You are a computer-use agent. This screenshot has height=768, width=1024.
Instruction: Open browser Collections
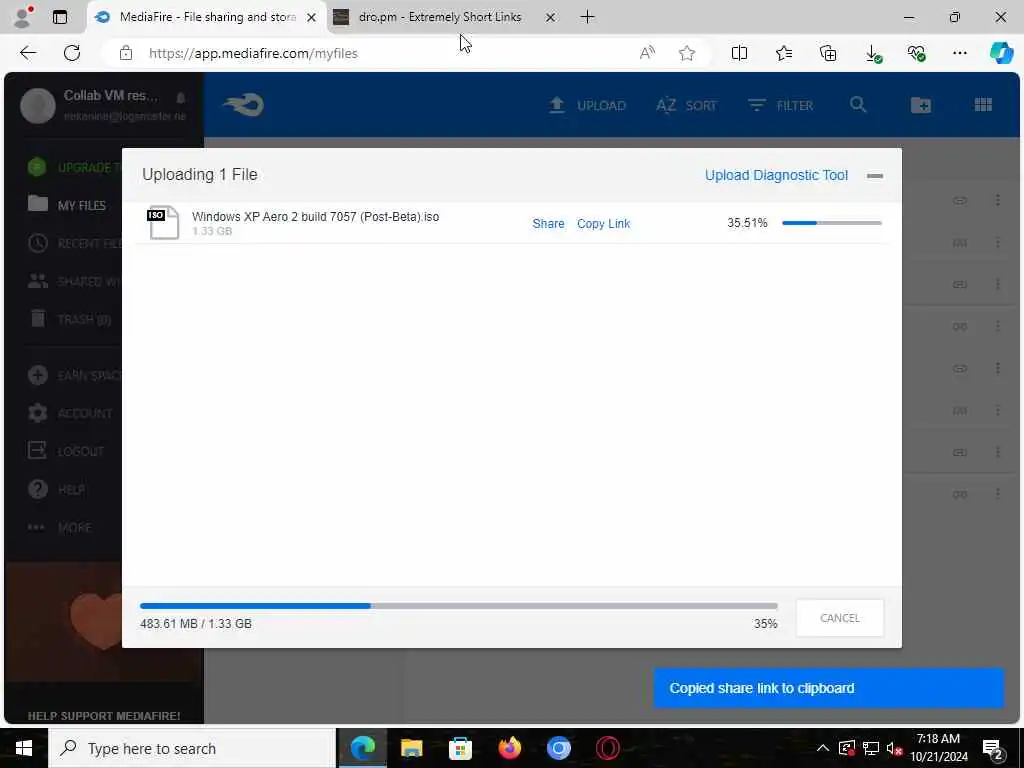827,53
